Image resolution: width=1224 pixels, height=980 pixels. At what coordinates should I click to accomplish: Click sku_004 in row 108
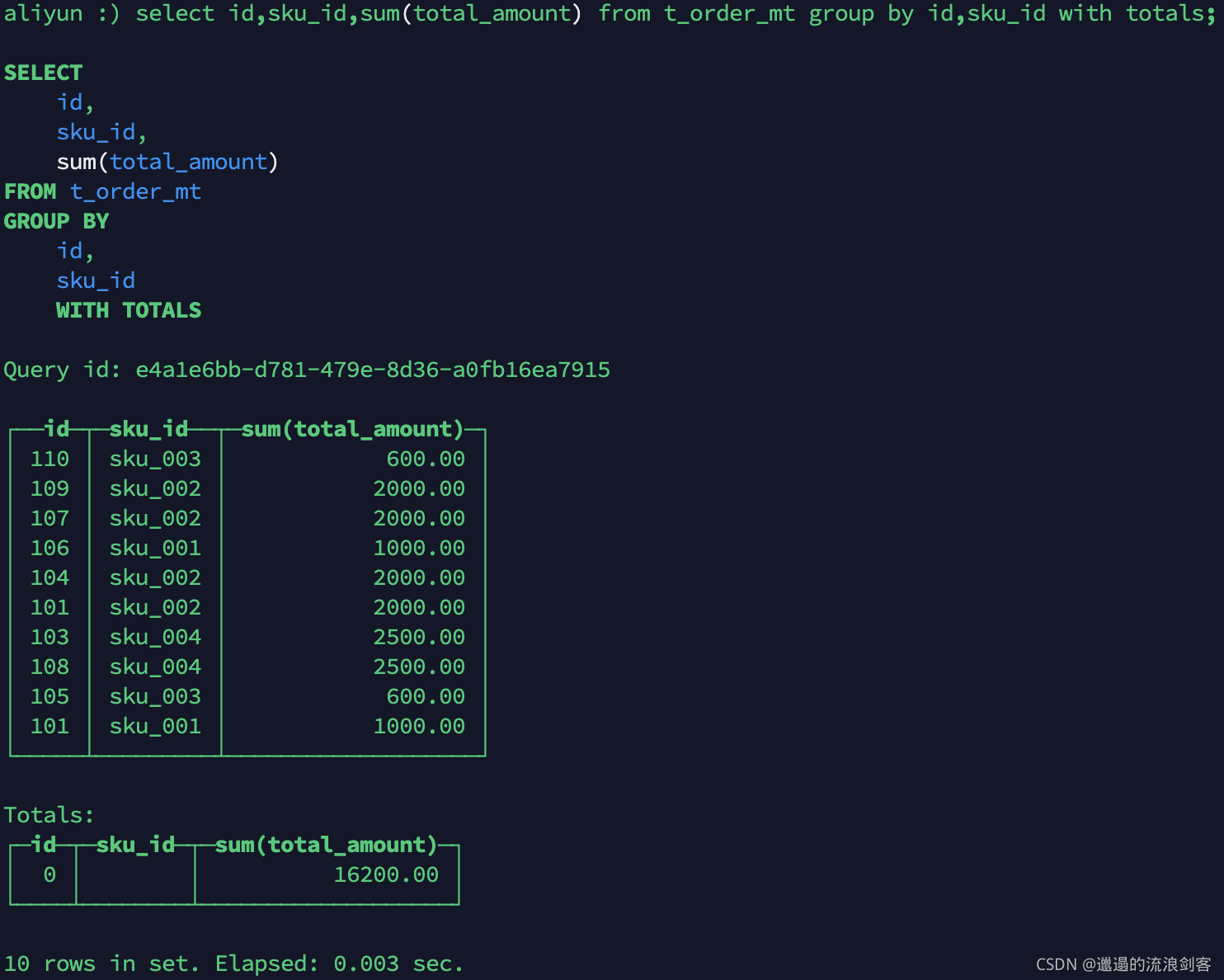[155, 667]
